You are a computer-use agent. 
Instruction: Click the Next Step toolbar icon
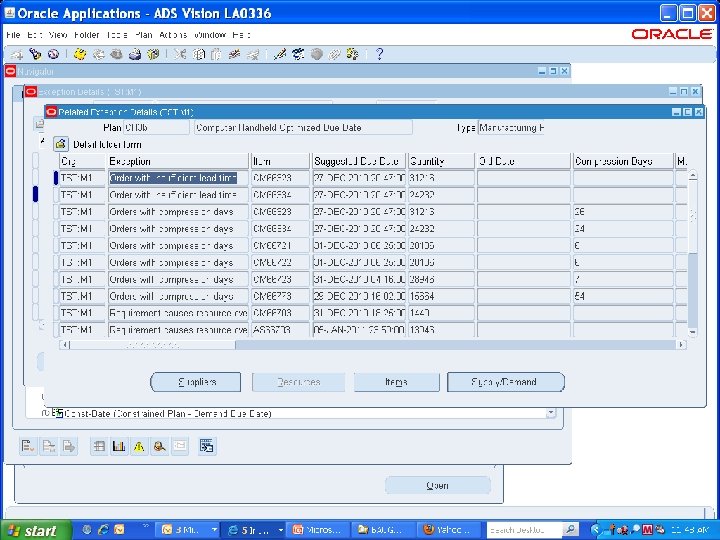98,54
